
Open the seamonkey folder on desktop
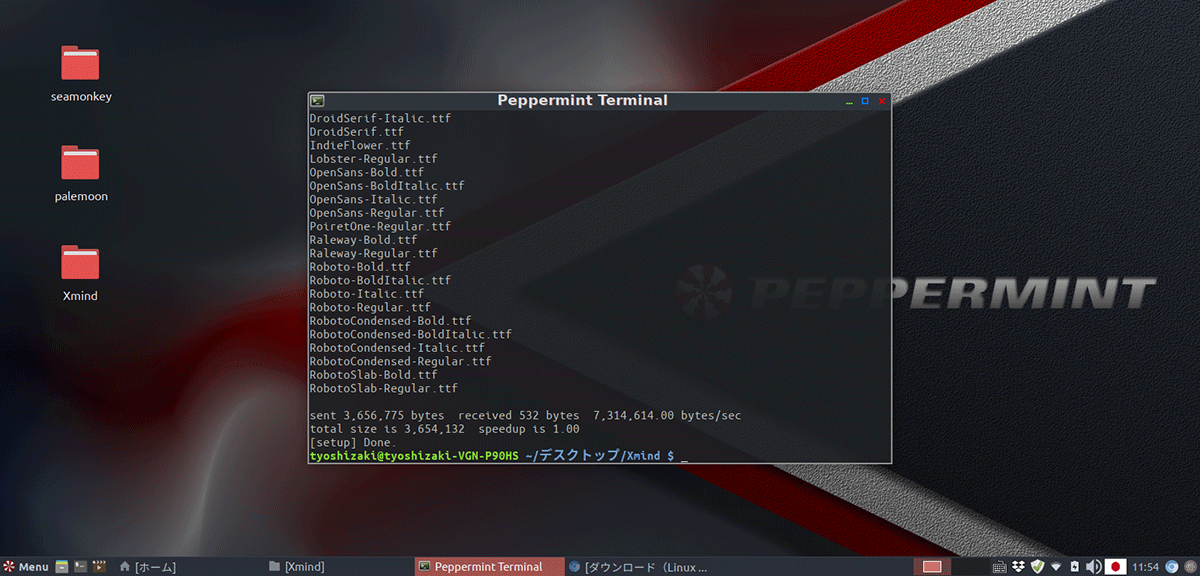click(80, 64)
